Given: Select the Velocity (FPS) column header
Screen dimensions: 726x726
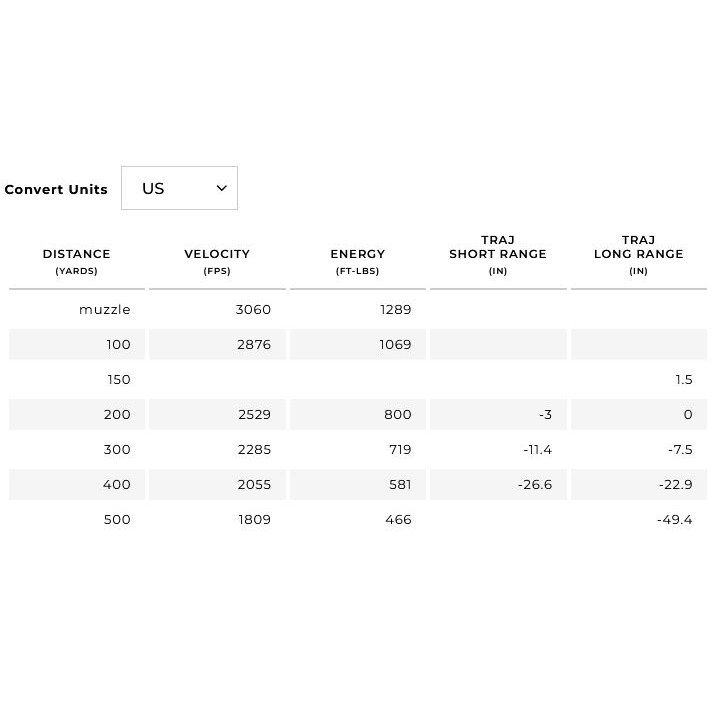Looking at the screenshot, I should (217, 262).
